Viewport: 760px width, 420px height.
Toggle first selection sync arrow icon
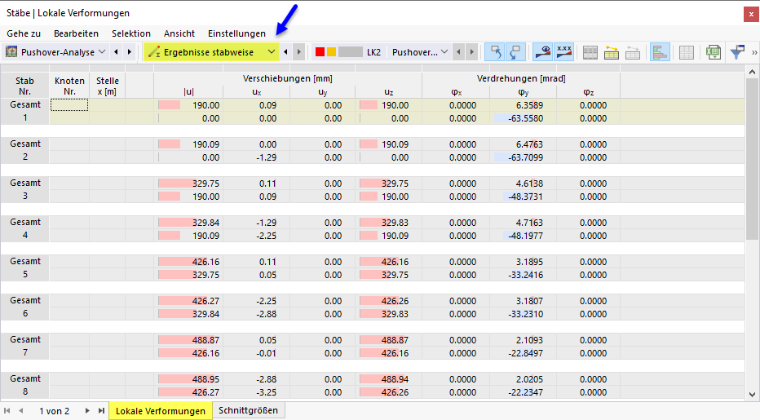pyautogui.click(x=495, y=52)
